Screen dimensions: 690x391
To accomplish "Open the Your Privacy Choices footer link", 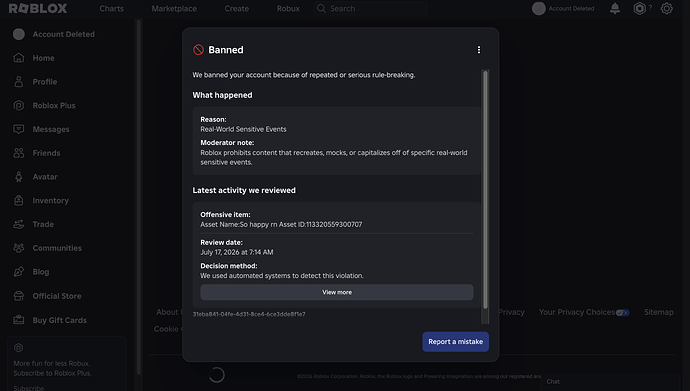I will click(x=577, y=312).
